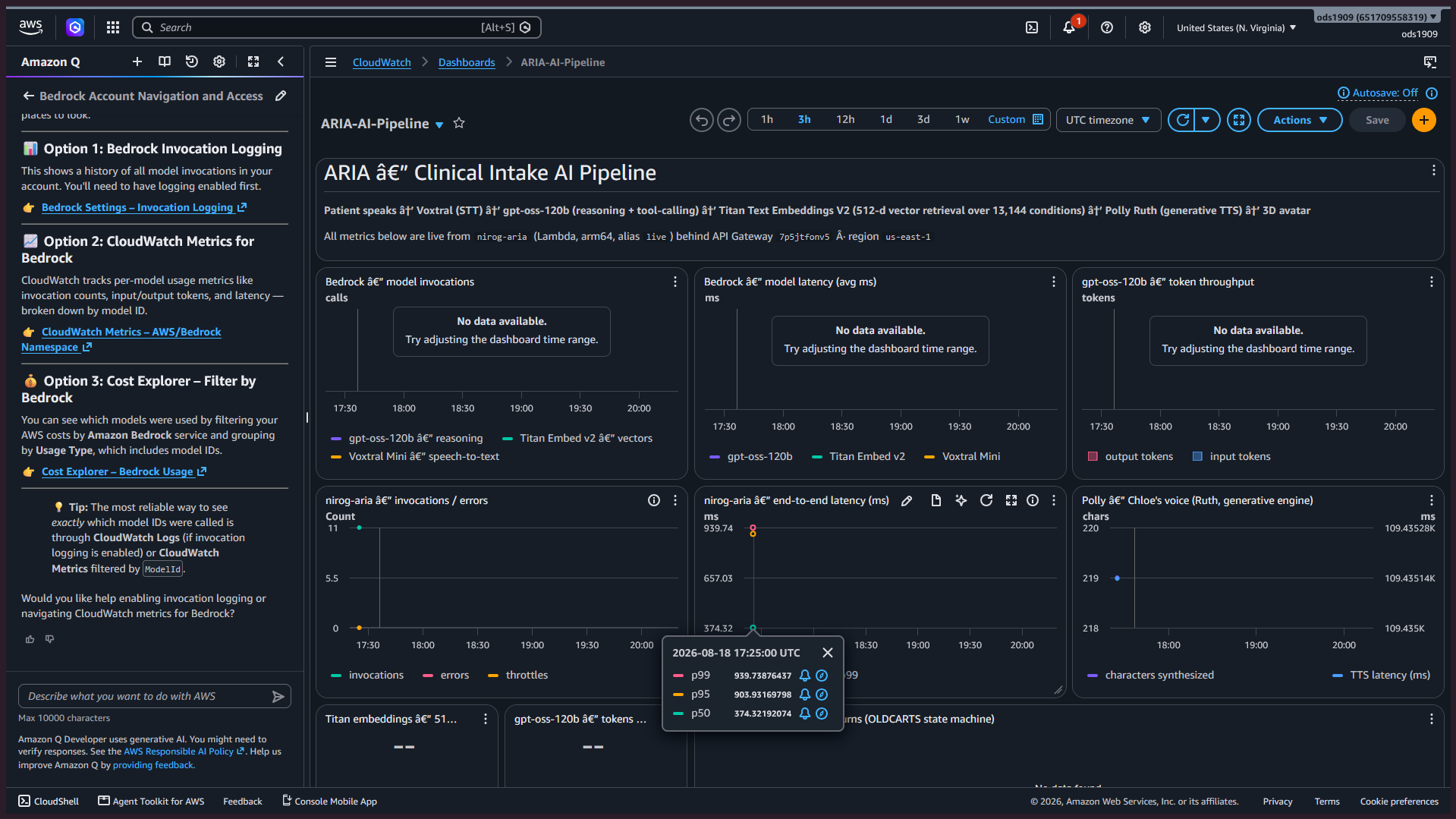Select the 1w time range
Screen dimensions: 1456x819
[962, 119]
